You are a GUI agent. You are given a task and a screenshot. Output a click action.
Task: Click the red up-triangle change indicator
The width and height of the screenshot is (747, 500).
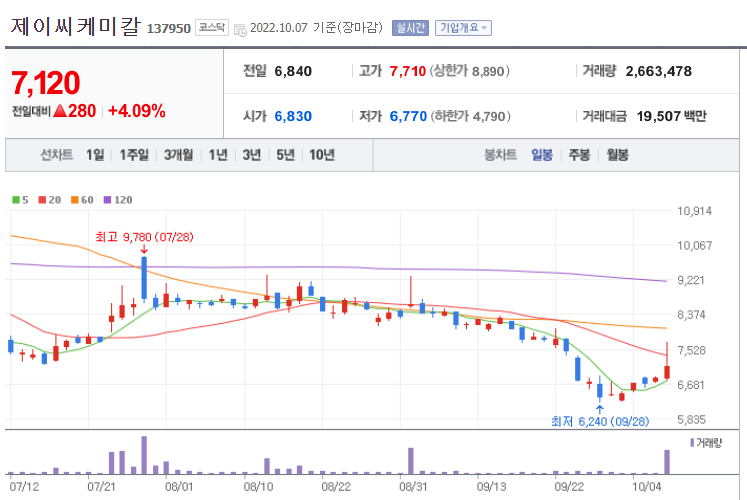pyautogui.click(x=60, y=111)
